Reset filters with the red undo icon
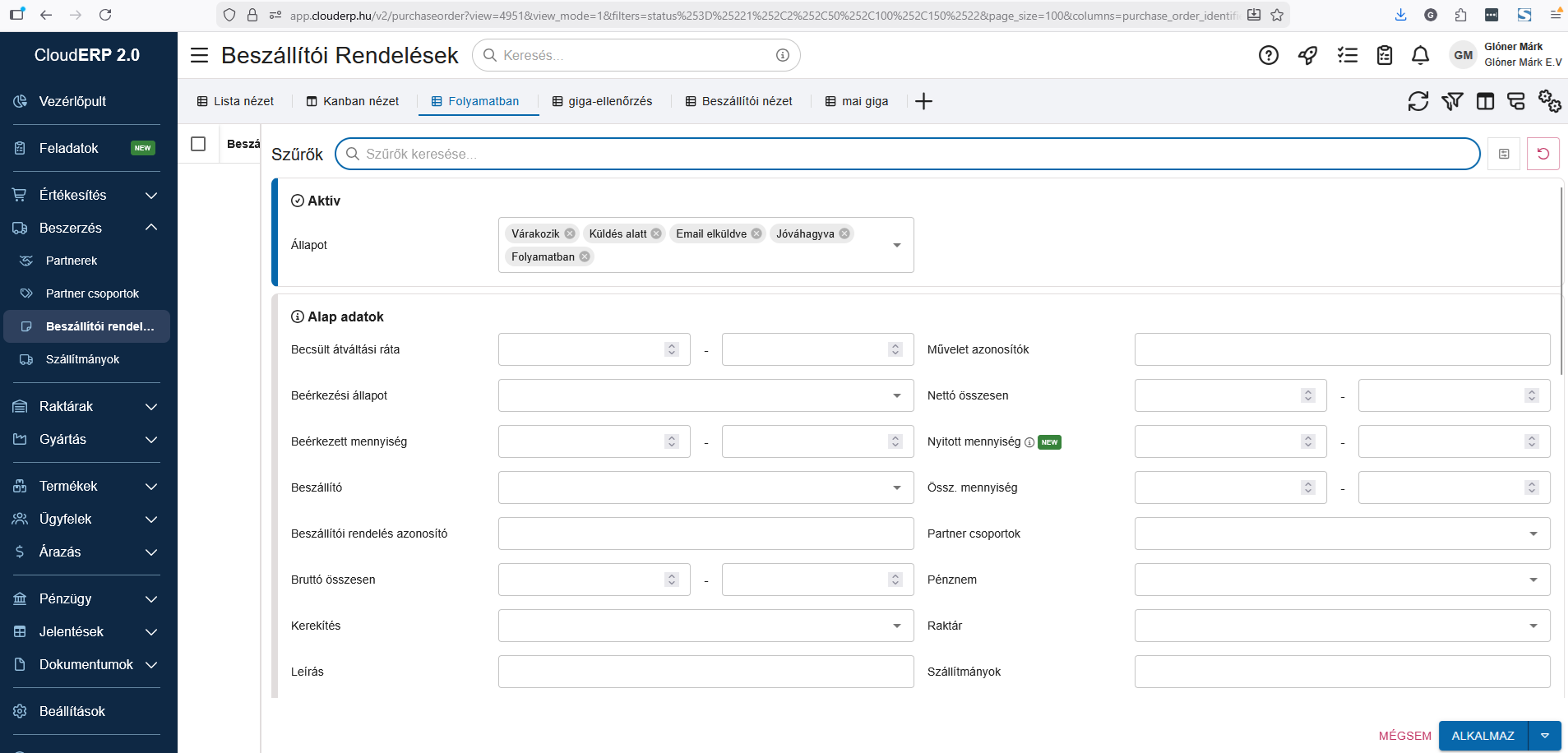1568x753 pixels. tap(1543, 154)
